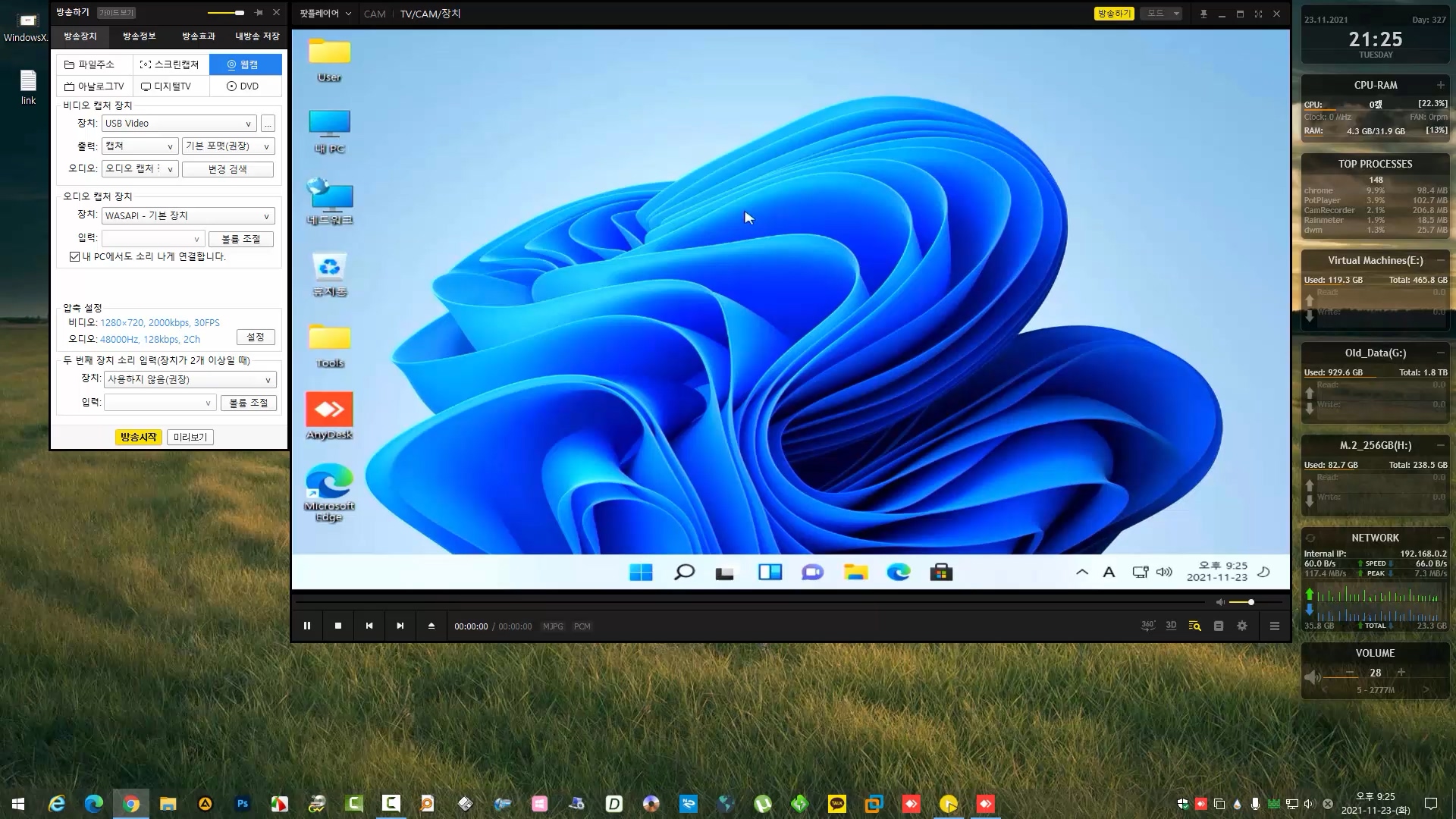Decrease volume with minus in VOLUME widget
The width and height of the screenshot is (1456, 819).
pyautogui.click(x=1350, y=673)
